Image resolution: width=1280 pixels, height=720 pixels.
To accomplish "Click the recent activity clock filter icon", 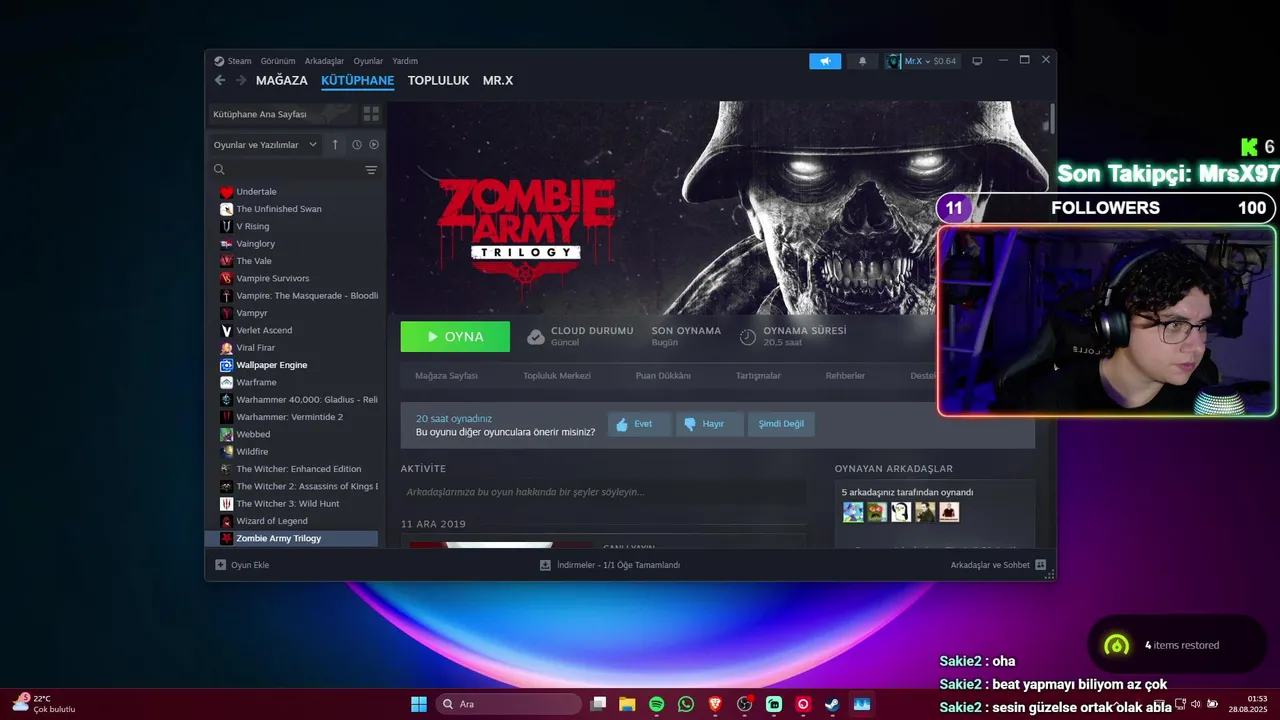I will pos(356,145).
